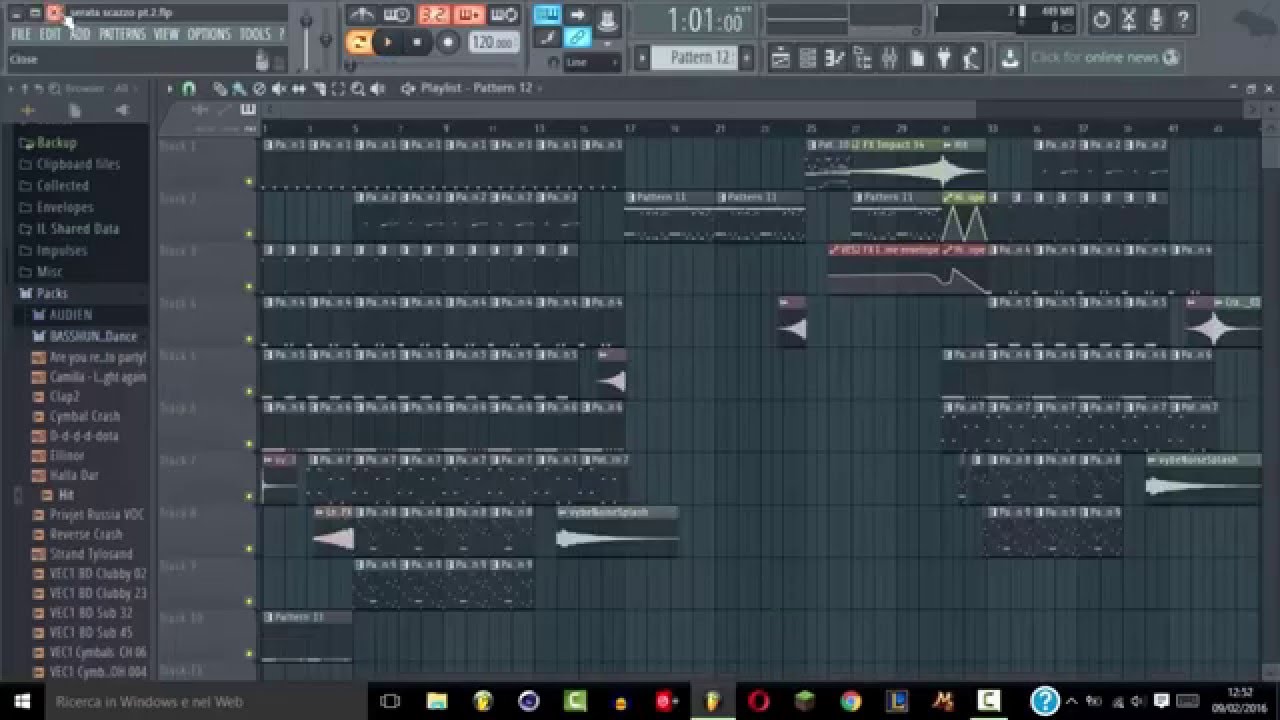Select the Delete tool in Playlist
Viewport: 1280px width, 720px height.
click(259, 89)
